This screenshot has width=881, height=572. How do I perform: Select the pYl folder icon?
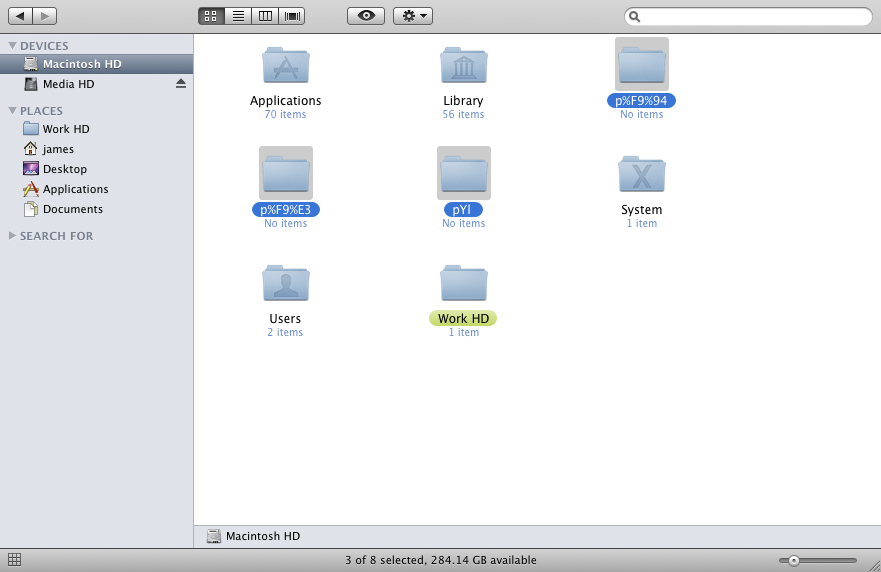pos(464,174)
